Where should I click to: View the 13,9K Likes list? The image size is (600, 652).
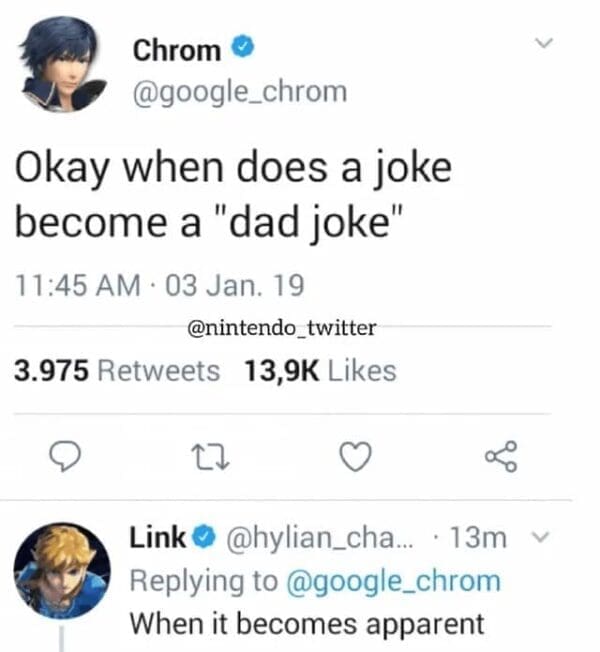click(320, 371)
